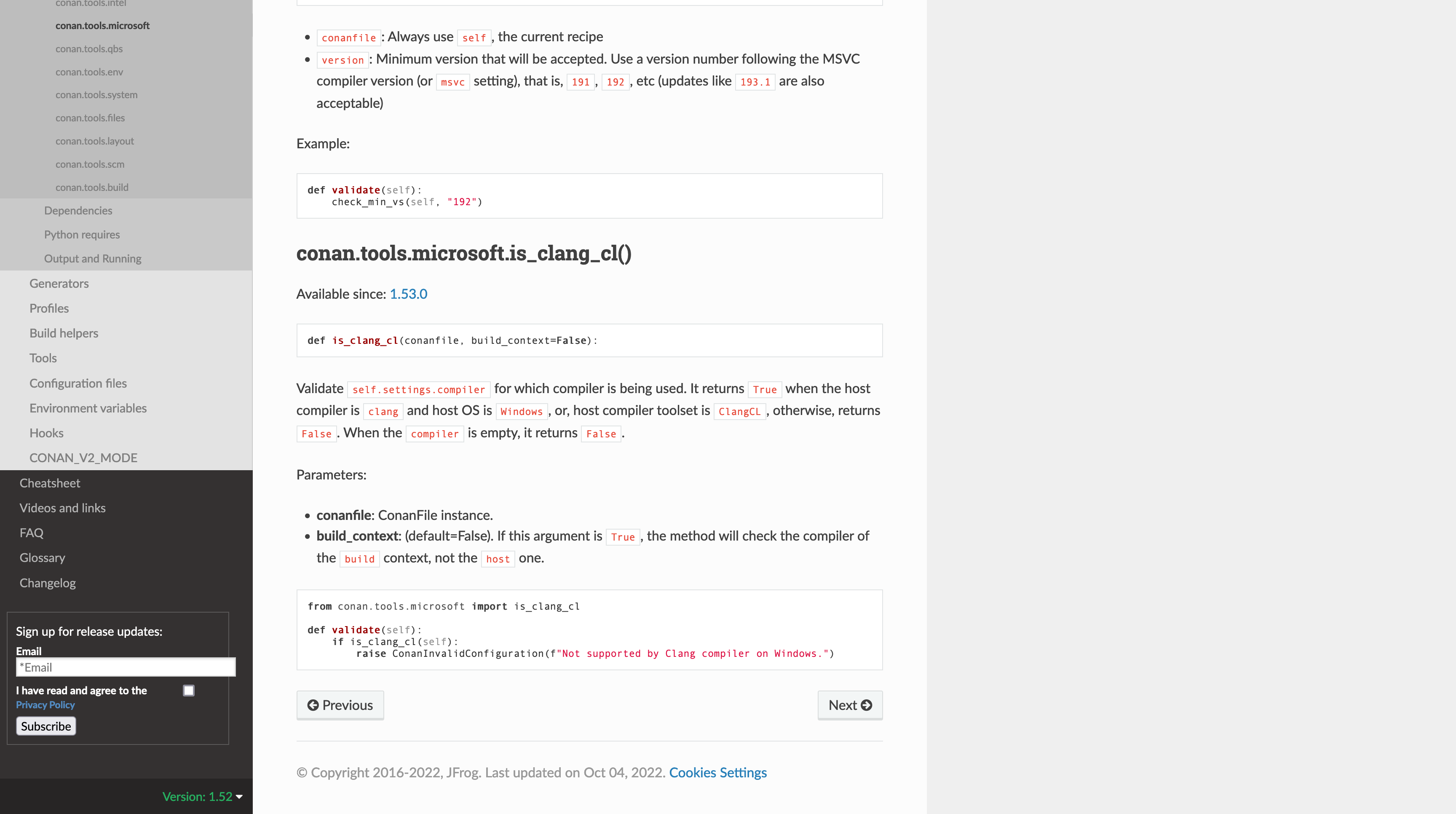The image size is (1456, 814).
Task: Go to the Dependencies section
Action: click(78, 210)
